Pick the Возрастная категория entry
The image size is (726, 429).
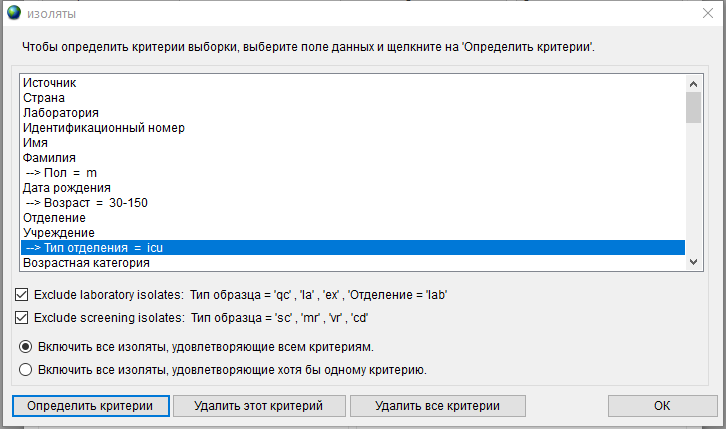(x=353, y=263)
